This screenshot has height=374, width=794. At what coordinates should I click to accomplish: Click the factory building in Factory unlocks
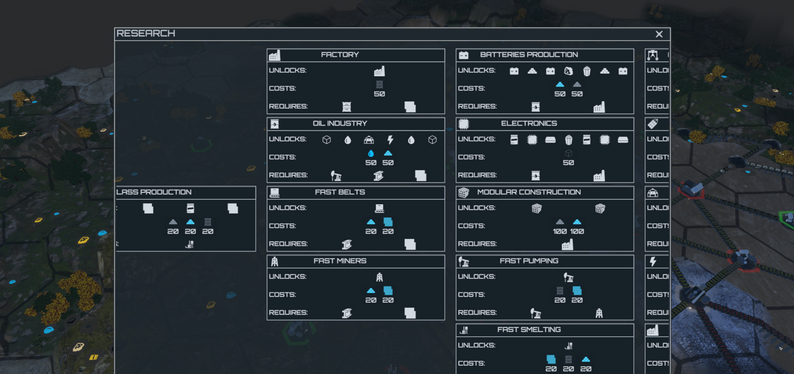[x=379, y=71]
